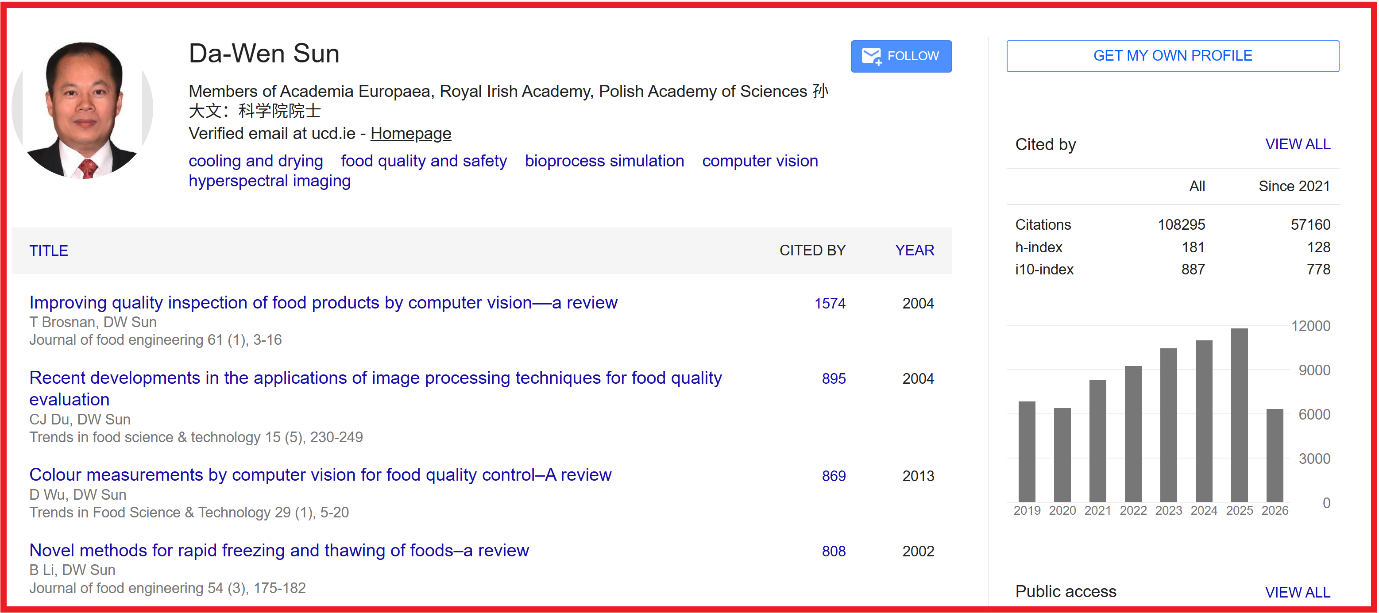Screen dimensions: 1379x613
Task: Sort publications by Title column header
Action: [49, 251]
